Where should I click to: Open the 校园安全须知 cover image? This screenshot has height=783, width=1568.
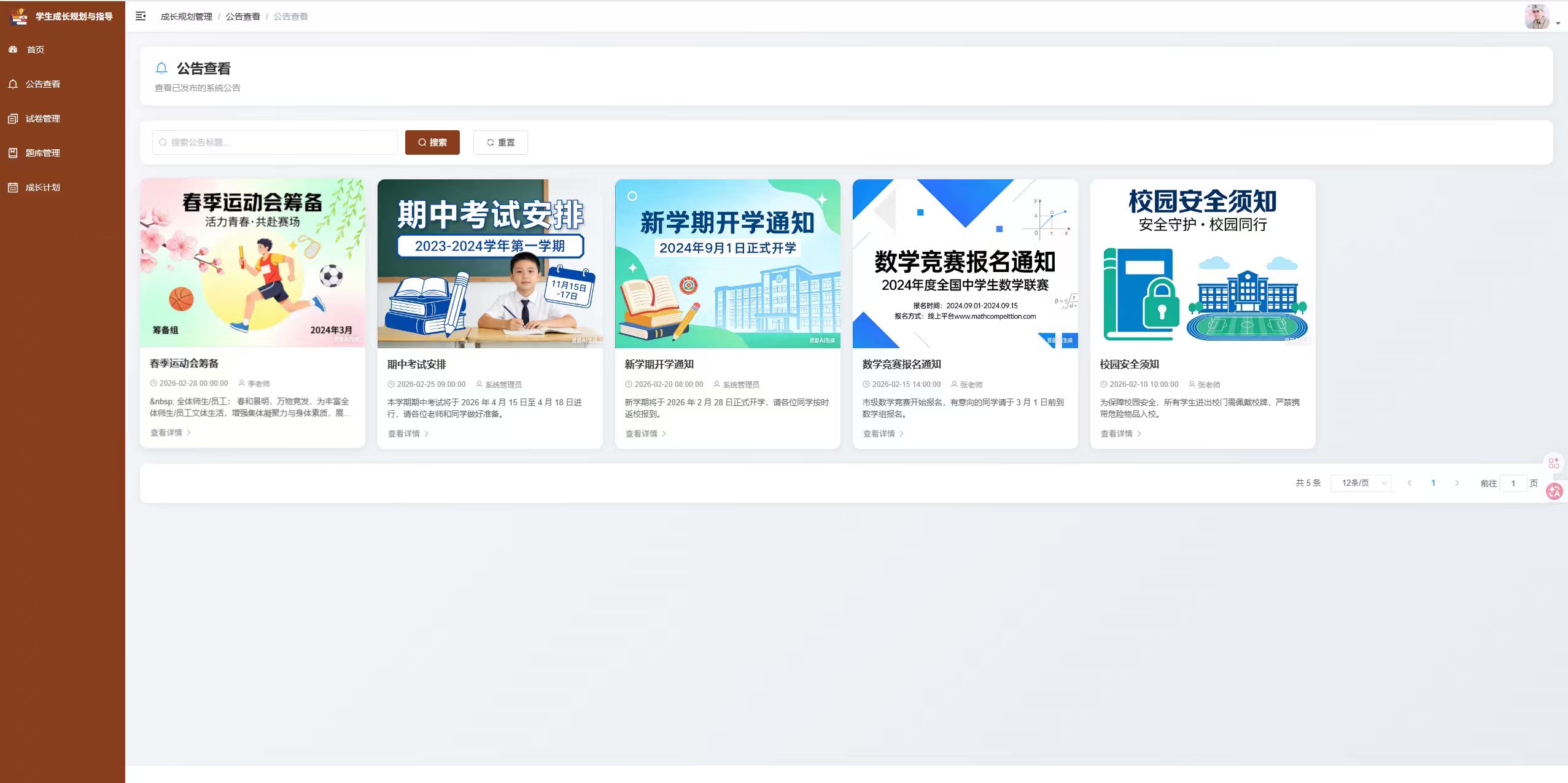(x=1203, y=263)
